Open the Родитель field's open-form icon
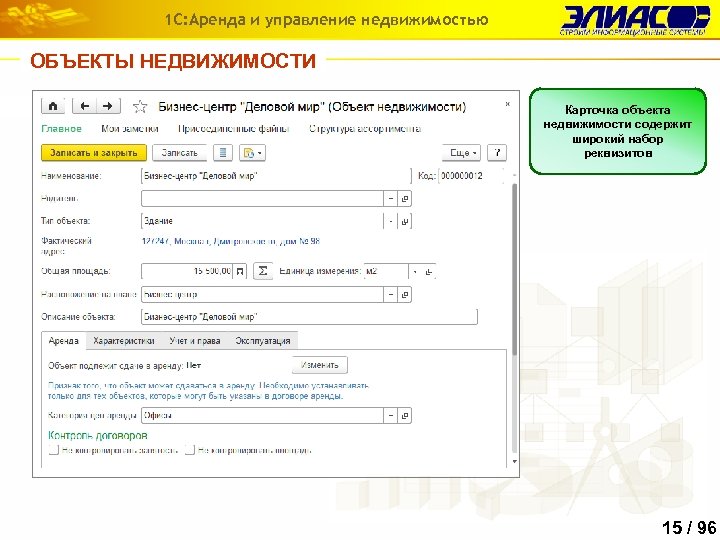Image resolution: width=720 pixels, height=540 pixels. coord(405,199)
